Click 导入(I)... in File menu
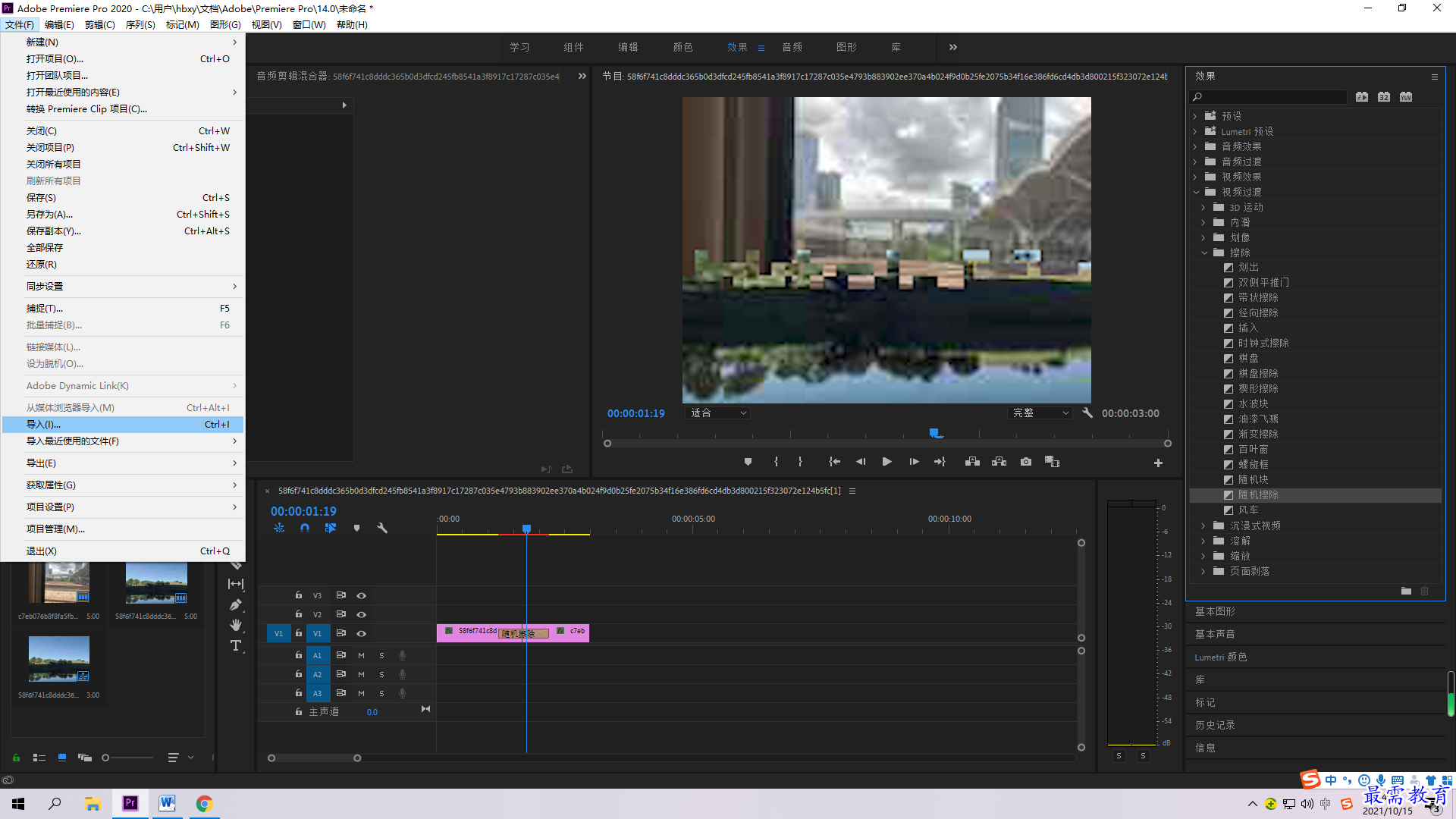The width and height of the screenshot is (1456, 819). [x=123, y=425]
